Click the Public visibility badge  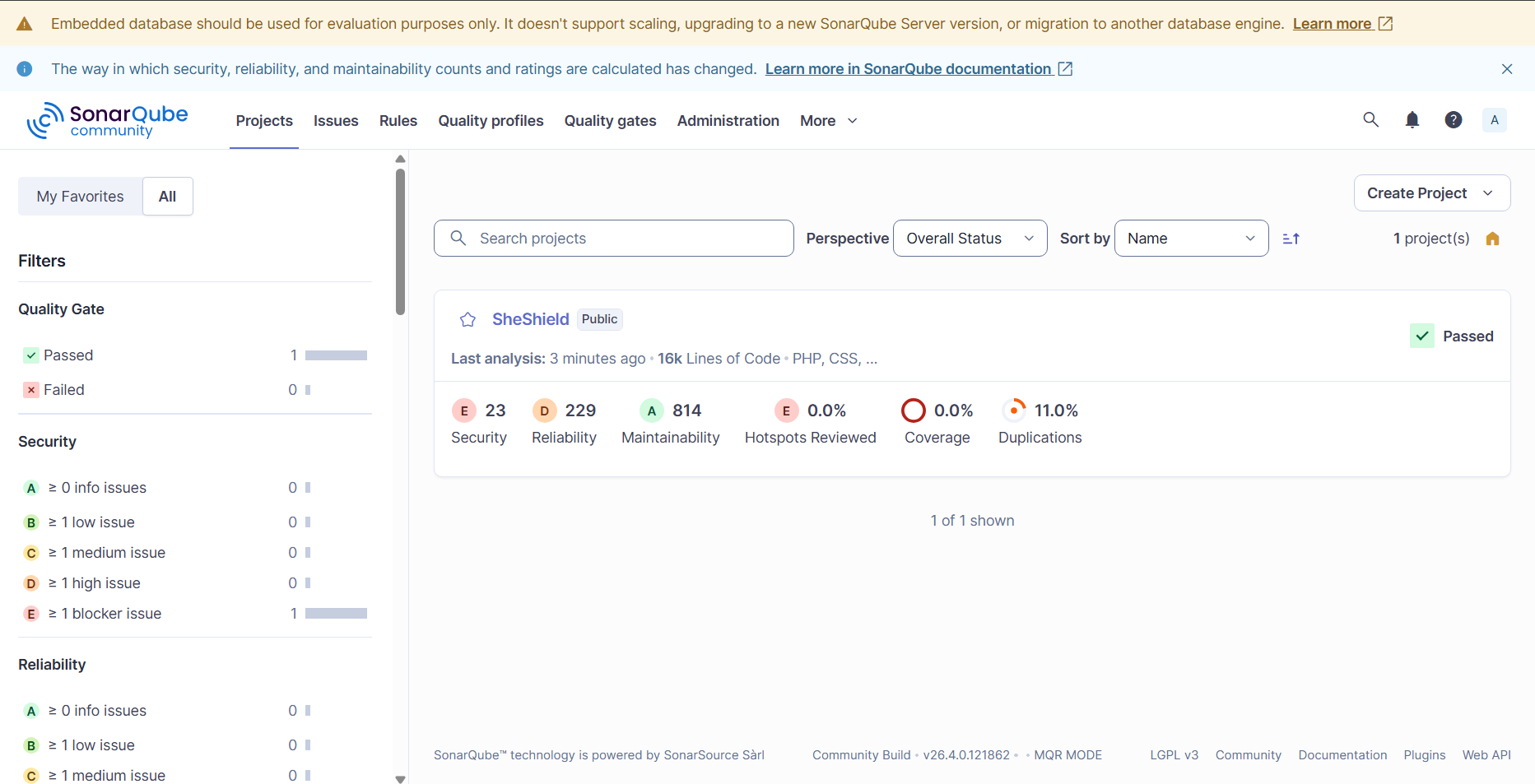600,319
